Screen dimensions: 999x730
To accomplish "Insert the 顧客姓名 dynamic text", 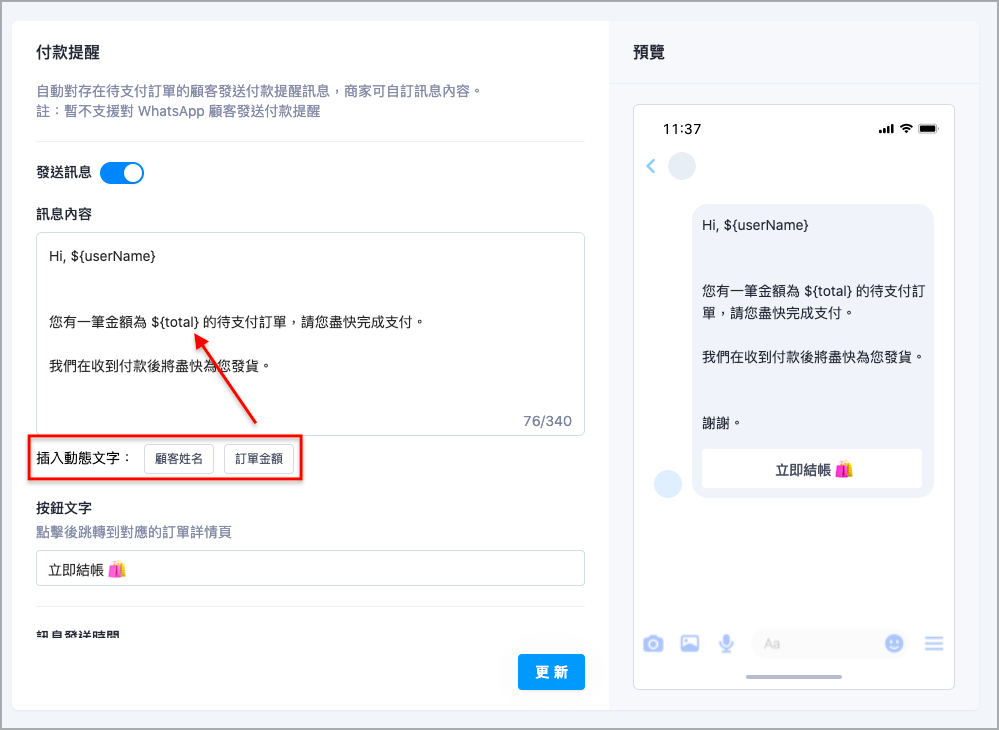I will point(179,459).
